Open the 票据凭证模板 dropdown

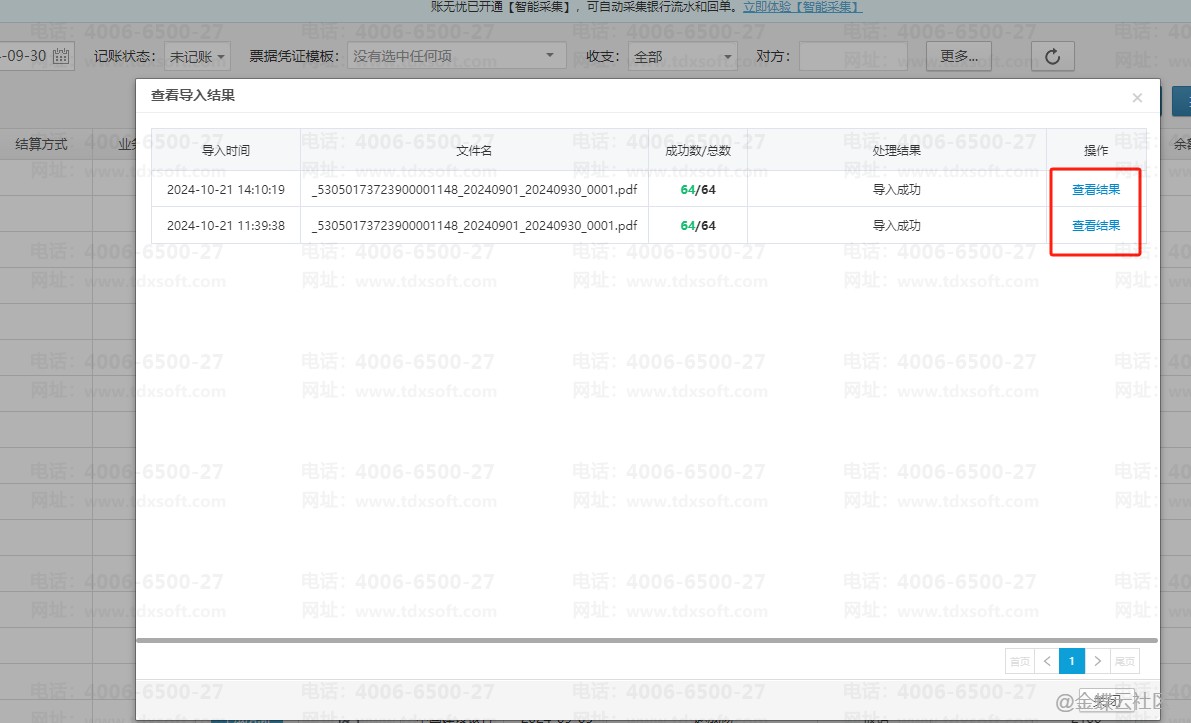(x=457, y=56)
